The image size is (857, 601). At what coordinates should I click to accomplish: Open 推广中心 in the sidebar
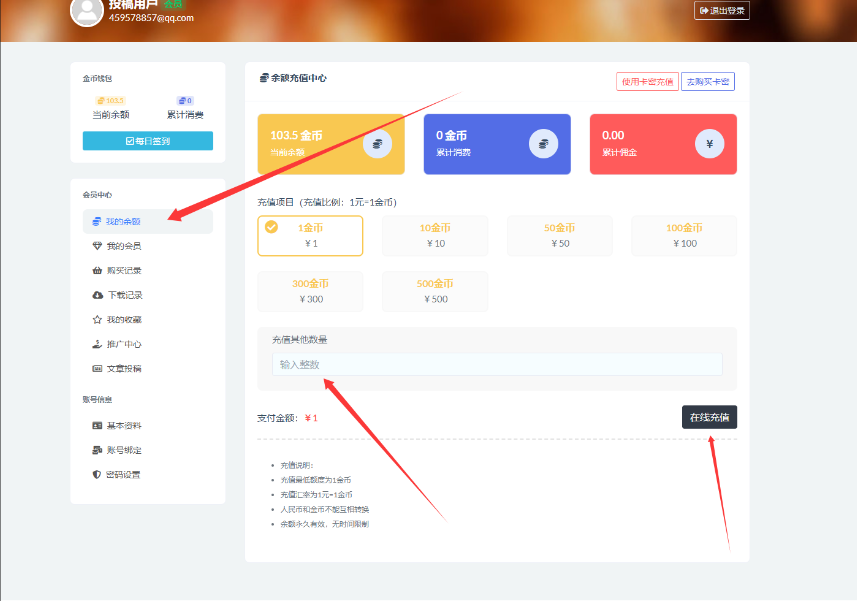click(x=123, y=344)
